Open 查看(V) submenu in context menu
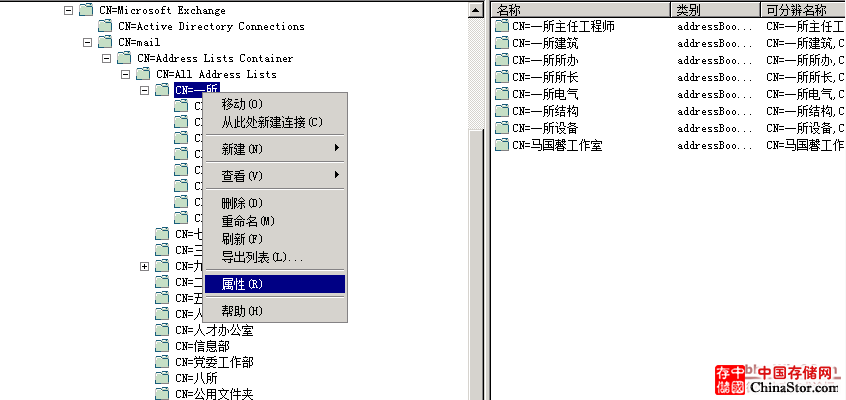Image resolution: width=846 pixels, height=400 pixels. click(275, 176)
